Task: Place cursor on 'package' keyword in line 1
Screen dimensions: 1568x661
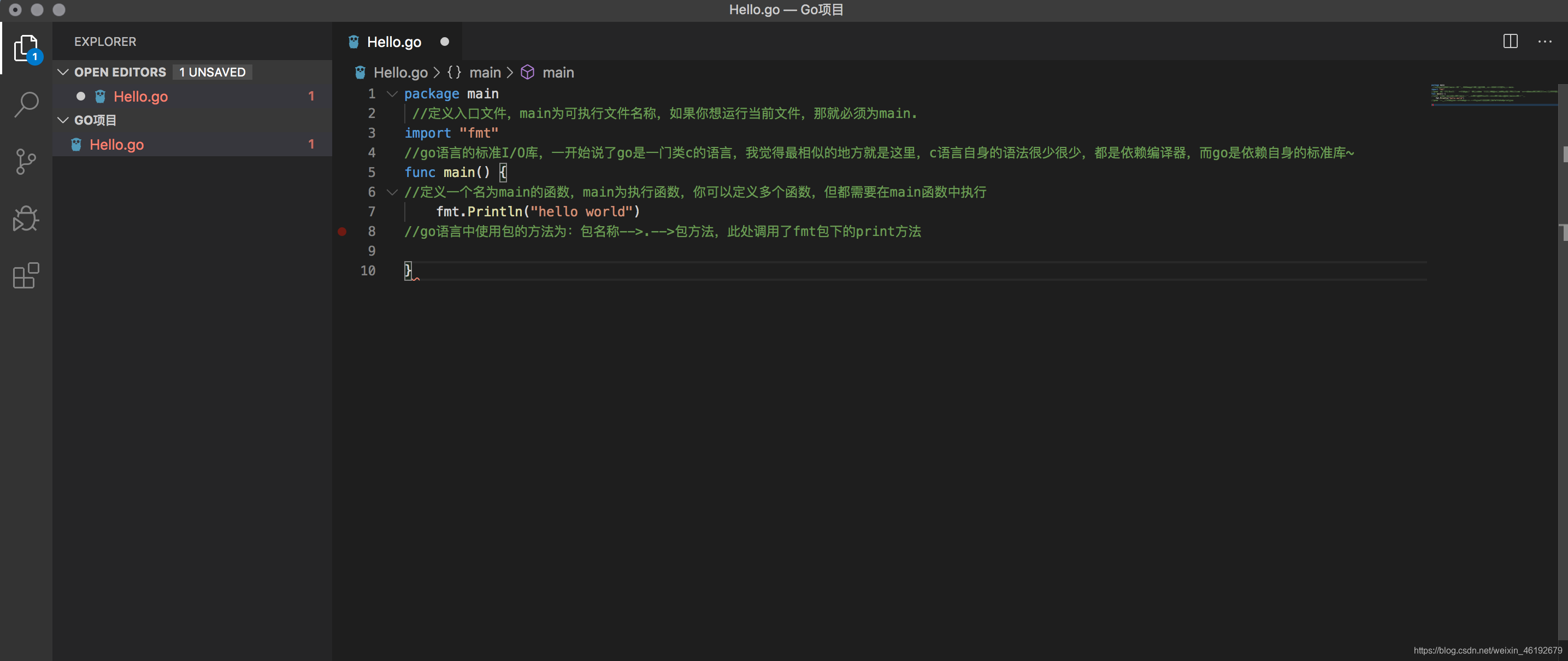Action: (x=432, y=94)
